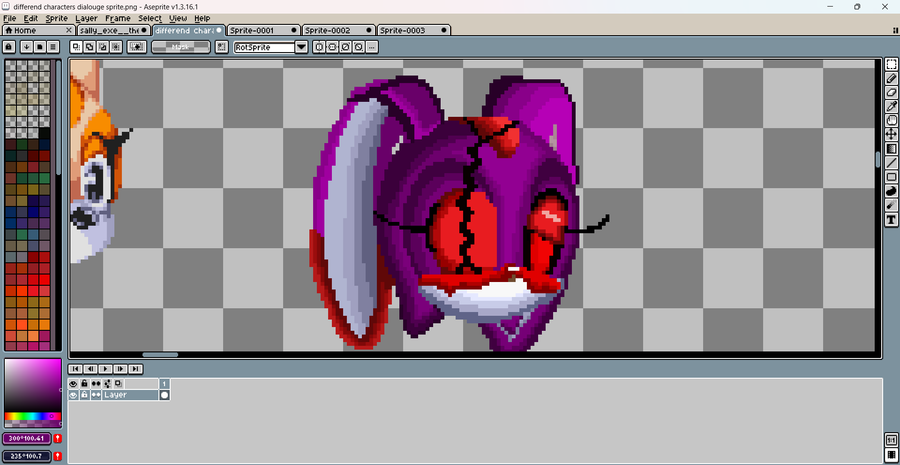Select the Text tool
Image resolution: width=900 pixels, height=465 pixels.
pos(891,219)
